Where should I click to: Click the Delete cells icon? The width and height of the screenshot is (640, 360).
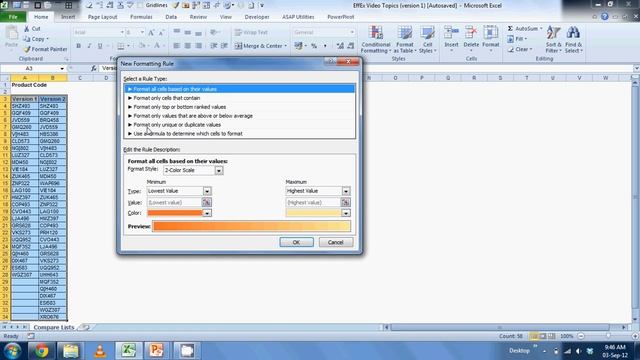tap(471, 33)
